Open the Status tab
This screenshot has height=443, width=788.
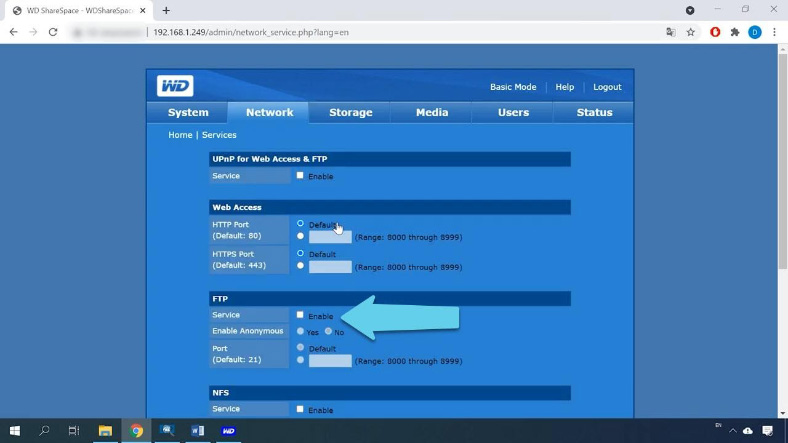pyautogui.click(x=594, y=113)
